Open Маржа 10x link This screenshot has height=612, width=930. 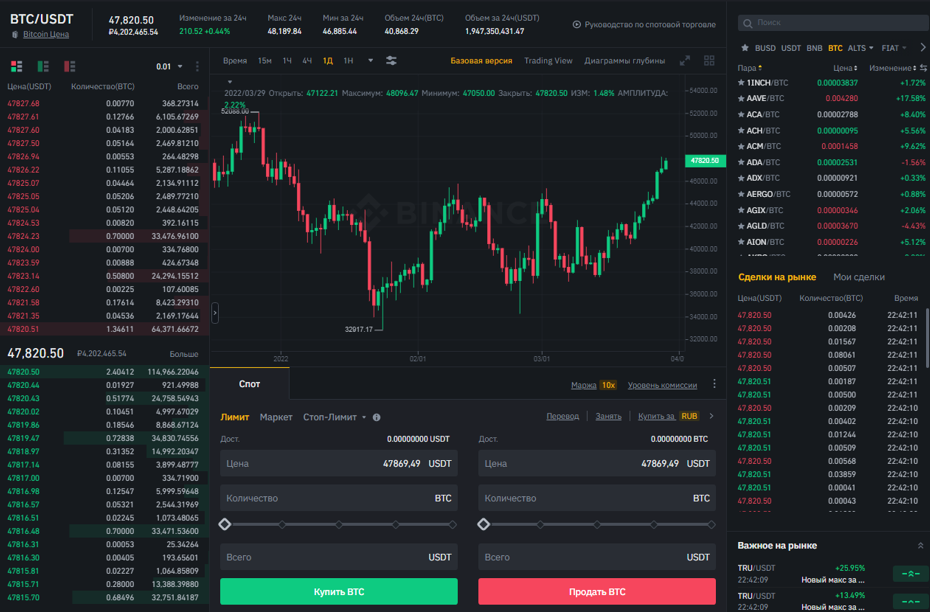pyautogui.click(x=593, y=385)
